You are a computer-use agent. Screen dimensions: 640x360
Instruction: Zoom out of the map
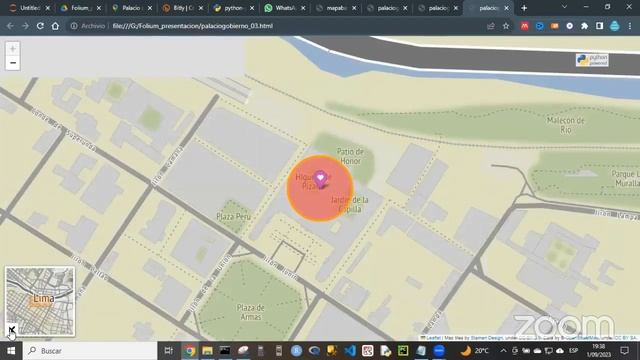(13, 63)
